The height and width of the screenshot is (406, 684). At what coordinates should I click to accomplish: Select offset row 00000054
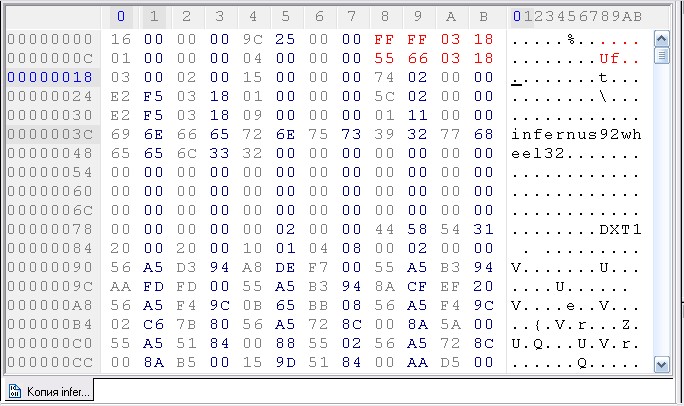(x=50, y=172)
